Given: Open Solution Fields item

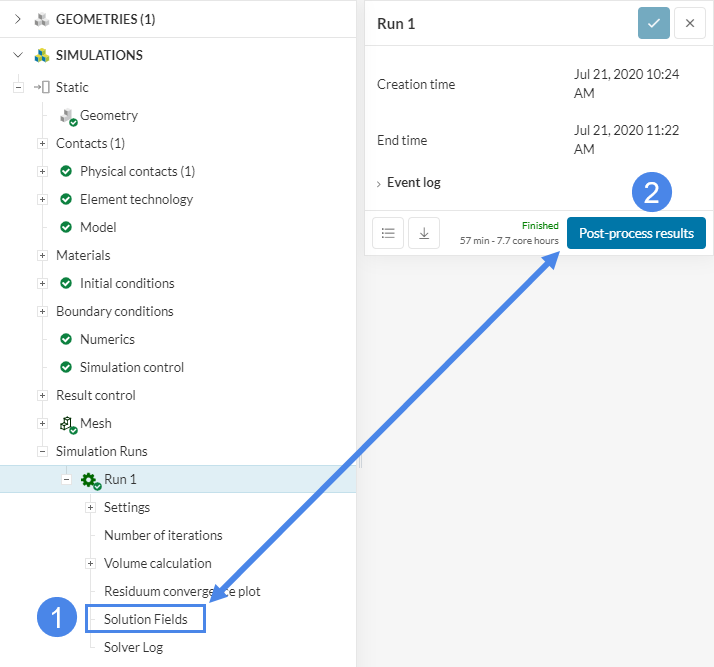Looking at the screenshot, I should point(145,619).
